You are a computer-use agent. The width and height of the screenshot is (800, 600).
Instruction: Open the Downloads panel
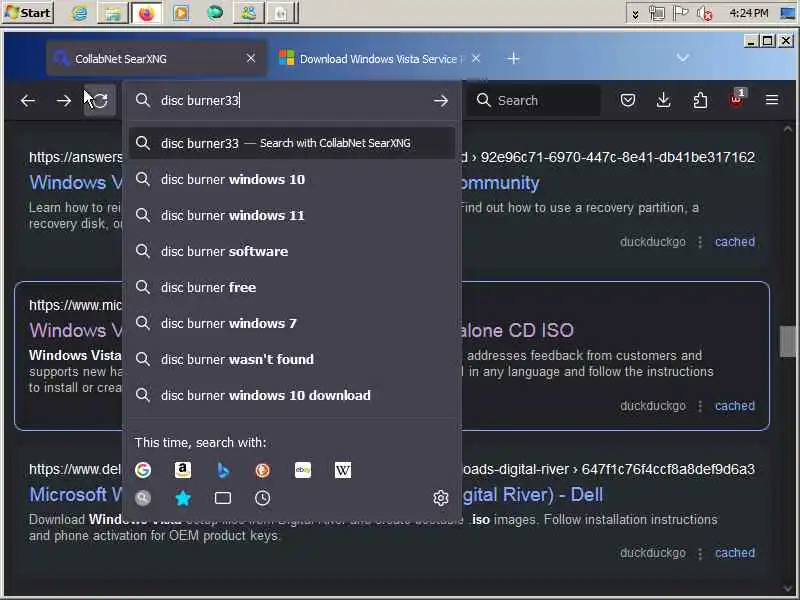pos(664,100)
